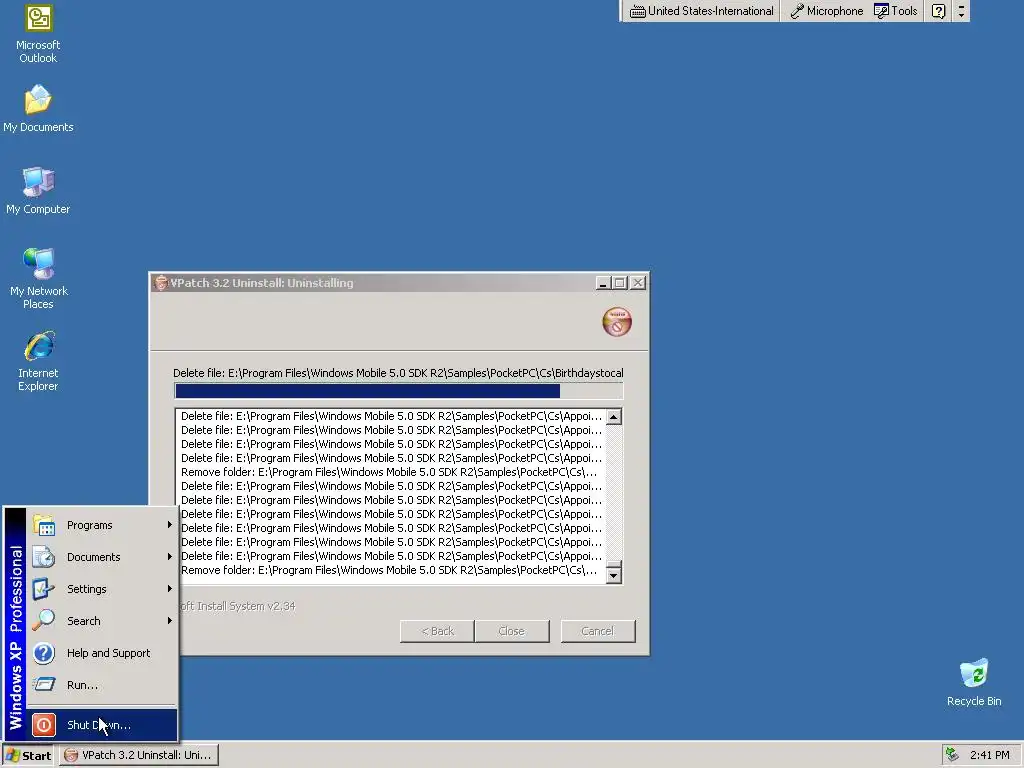This screenshot has width=1024, height=768.
Task: Click the log list scroll down arrow
Action: point(614,576)
